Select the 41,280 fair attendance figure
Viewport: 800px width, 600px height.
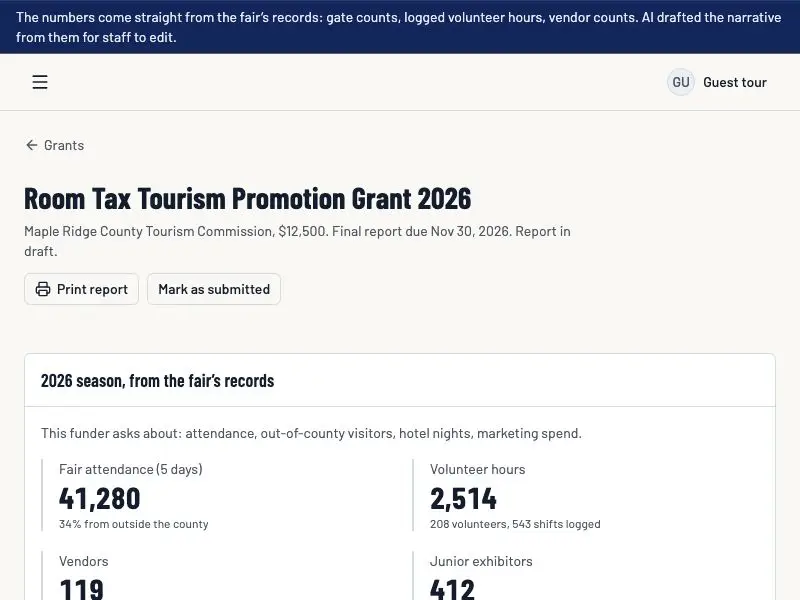pyautogui.click(x=99, y=498)
